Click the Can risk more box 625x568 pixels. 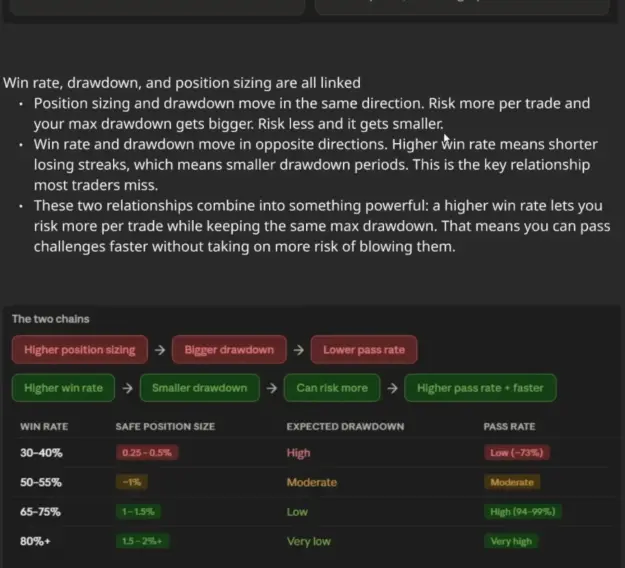(x=332, y=388)
